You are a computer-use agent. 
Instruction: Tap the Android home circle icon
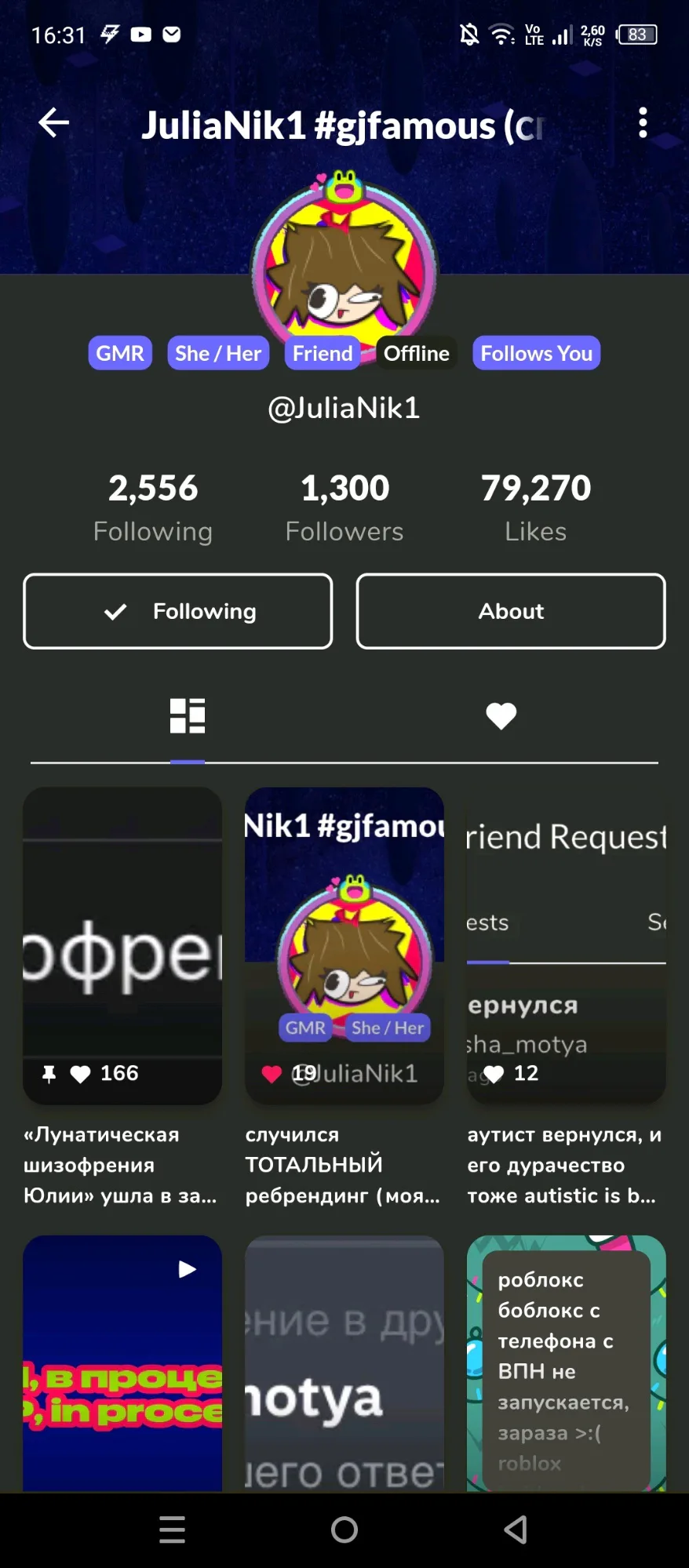pos(344,1530)
